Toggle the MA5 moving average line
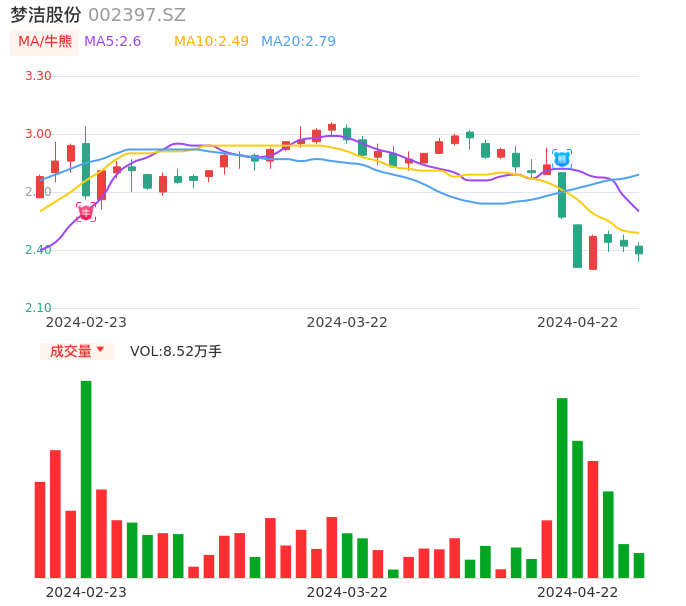Screen dimensions: 686x606 point(112,42)
